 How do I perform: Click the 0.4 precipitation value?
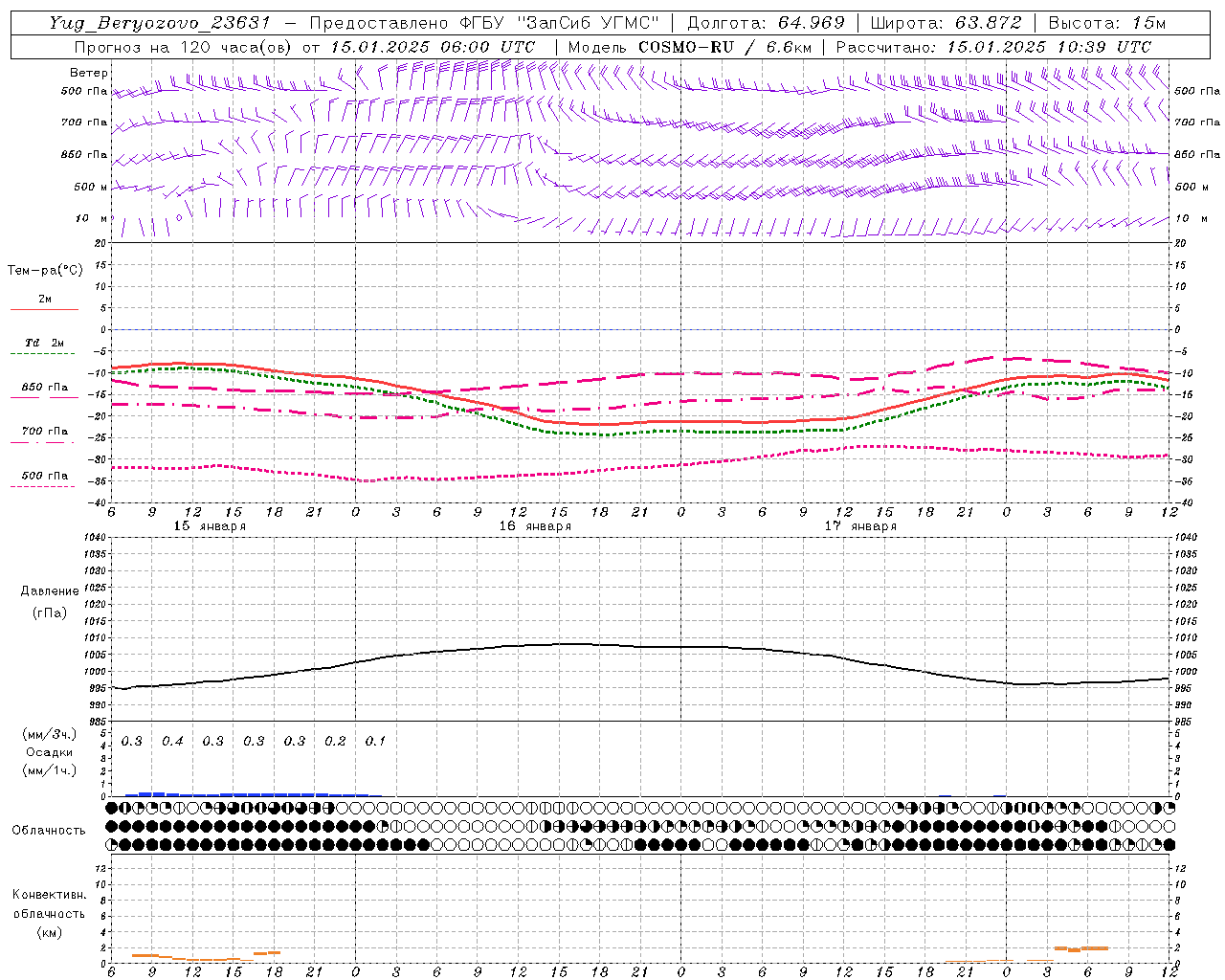click(172, 741)
